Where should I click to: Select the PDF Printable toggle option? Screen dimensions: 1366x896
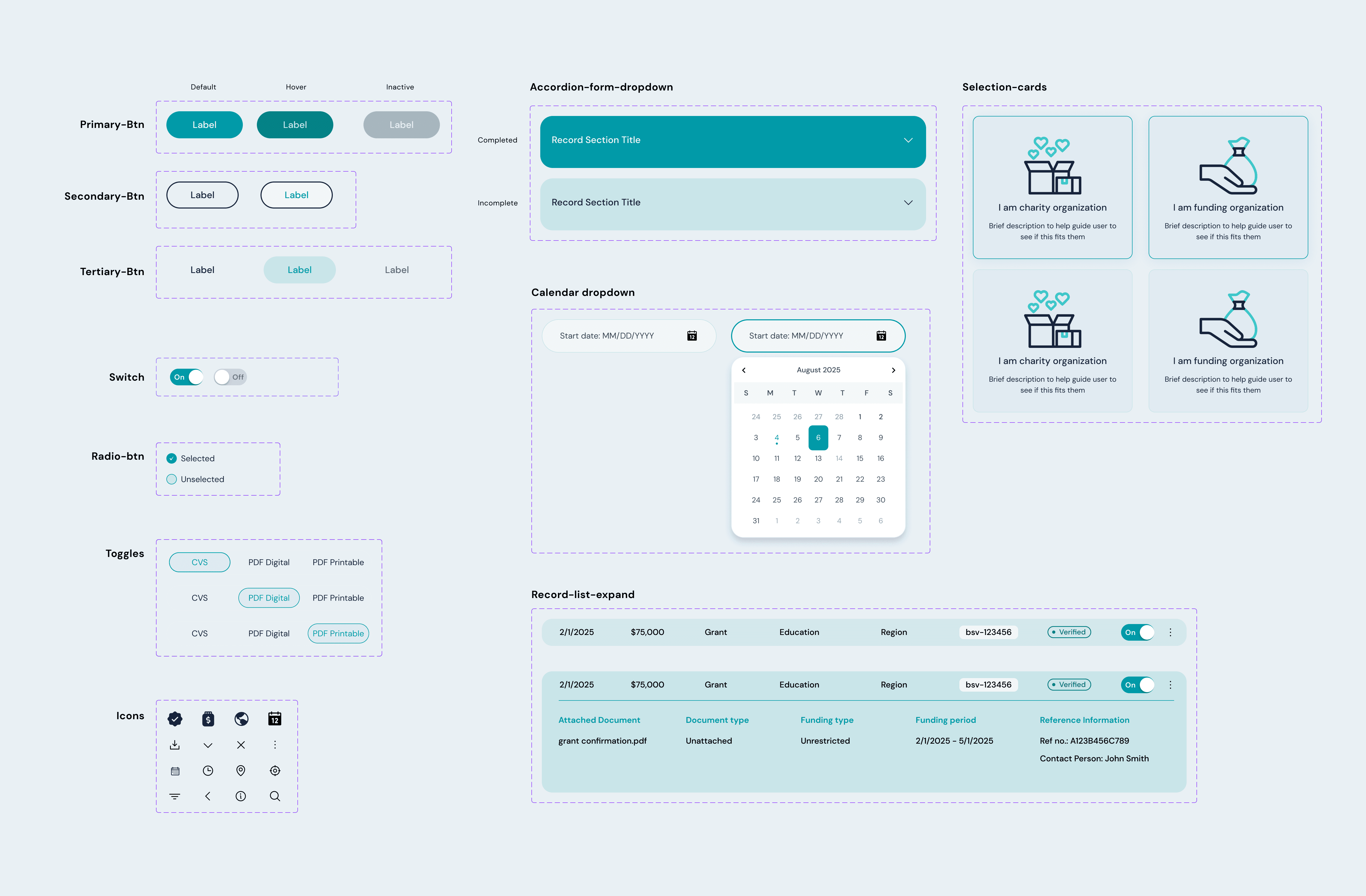pos(338,633)
